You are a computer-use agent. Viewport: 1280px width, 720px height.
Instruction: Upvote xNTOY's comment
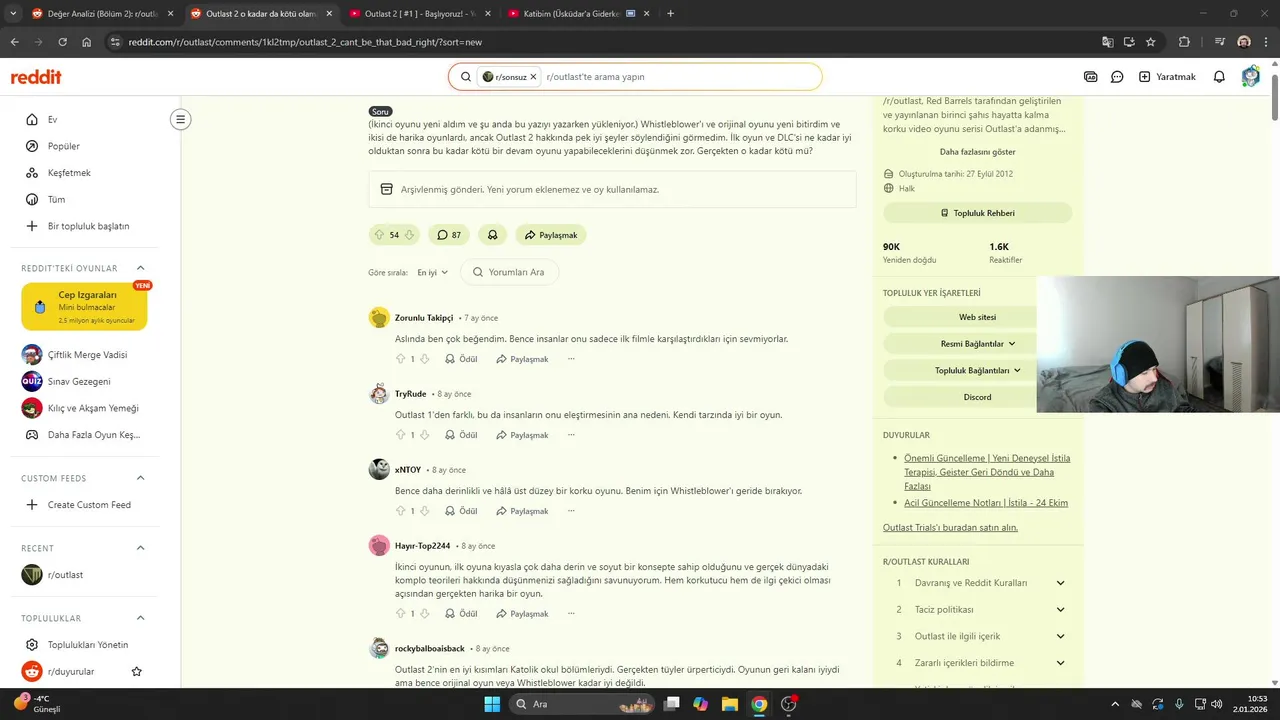(x=400, y=511)
